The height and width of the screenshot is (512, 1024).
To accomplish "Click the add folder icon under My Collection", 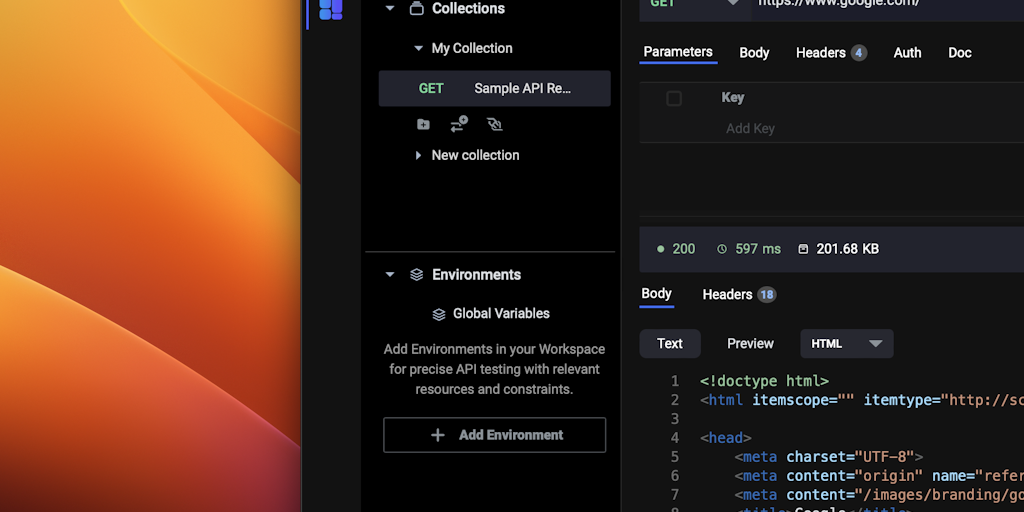I will pos(423,125).
